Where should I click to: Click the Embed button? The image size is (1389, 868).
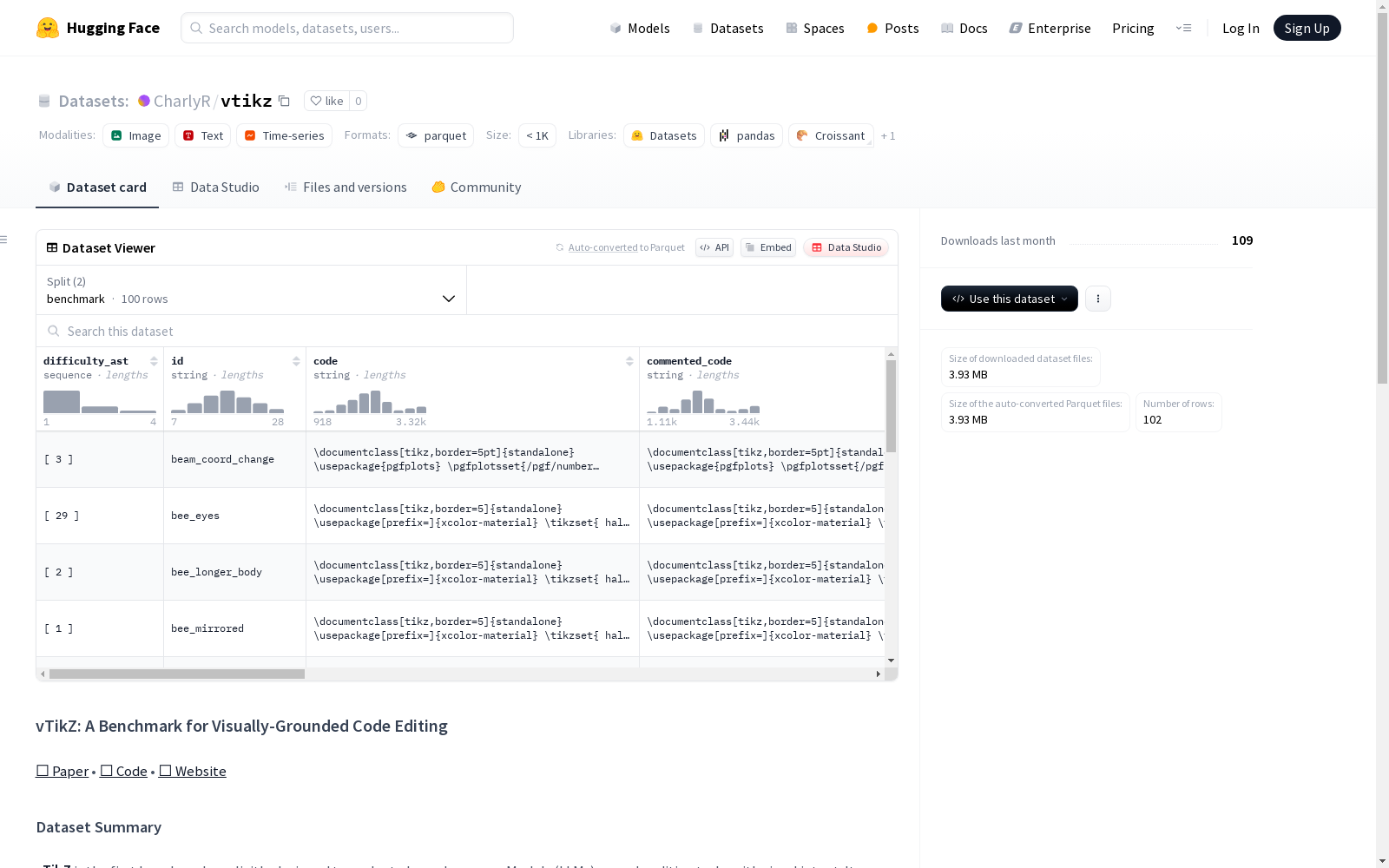tap(768, 247)
